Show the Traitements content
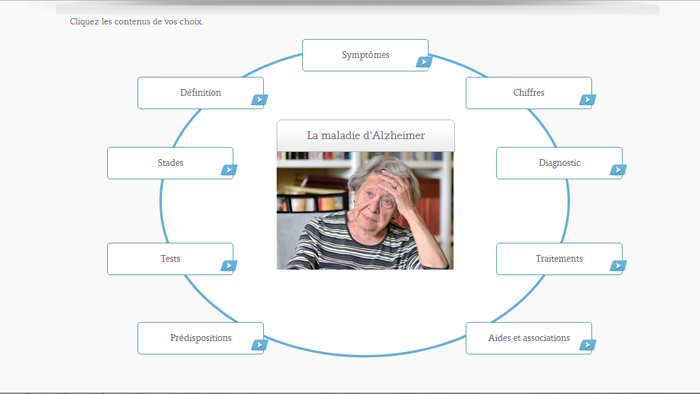Screen dimensions: 700x394 [x=559, y=259]
